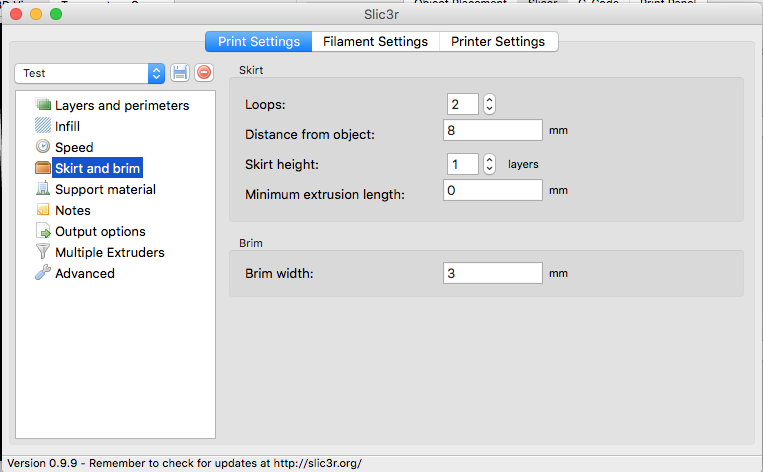This screenshot has height=472, width=763.
Task: Select the Notes tree item
Action: coord(73,210)
